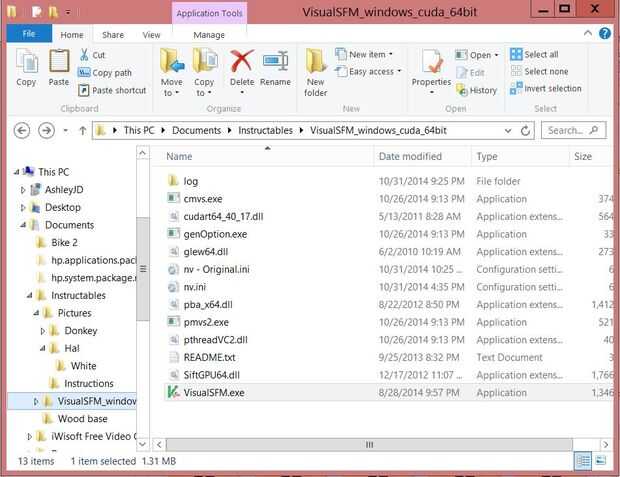Switch to the View ribbon tab
The height and width of the screenshot is (477, 620).
point(151,35)
